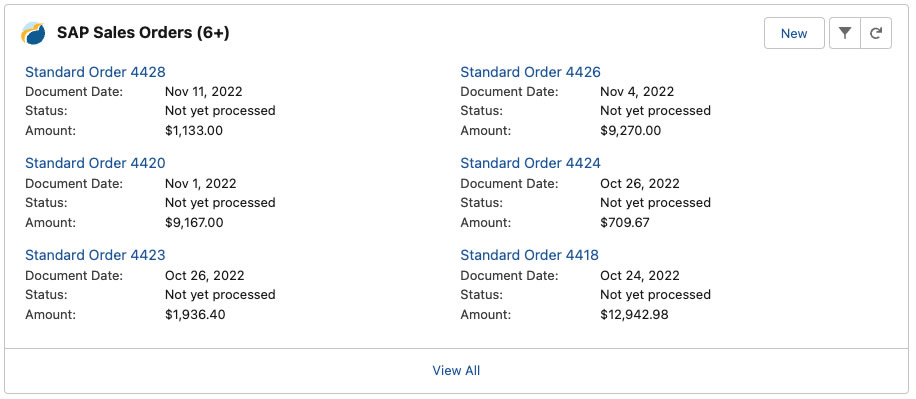Click the Nov 11, 2022 document date
The width and height of the screenshot is (916, 399).
click(203, 92)
